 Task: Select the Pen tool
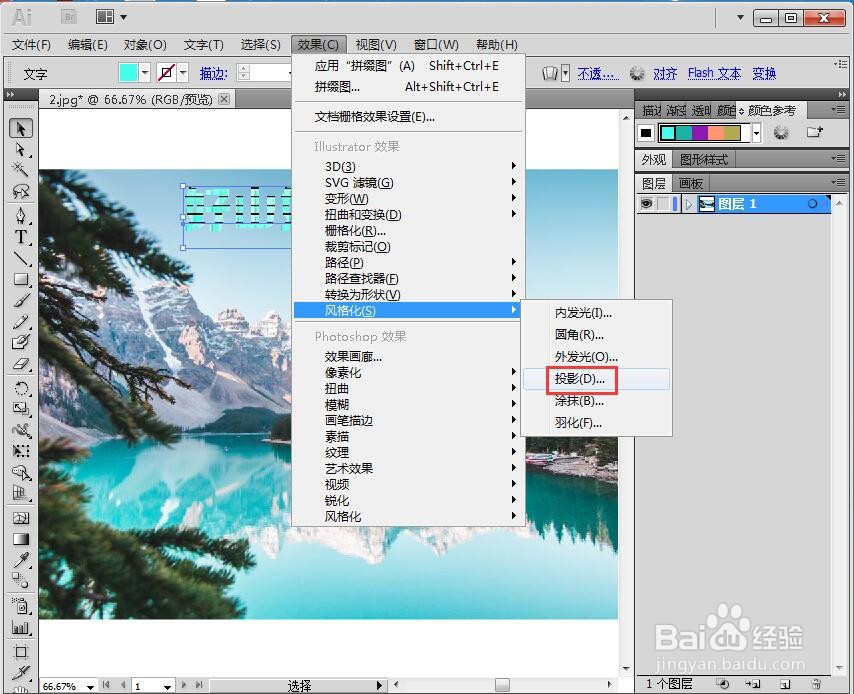tap(20, 215)
